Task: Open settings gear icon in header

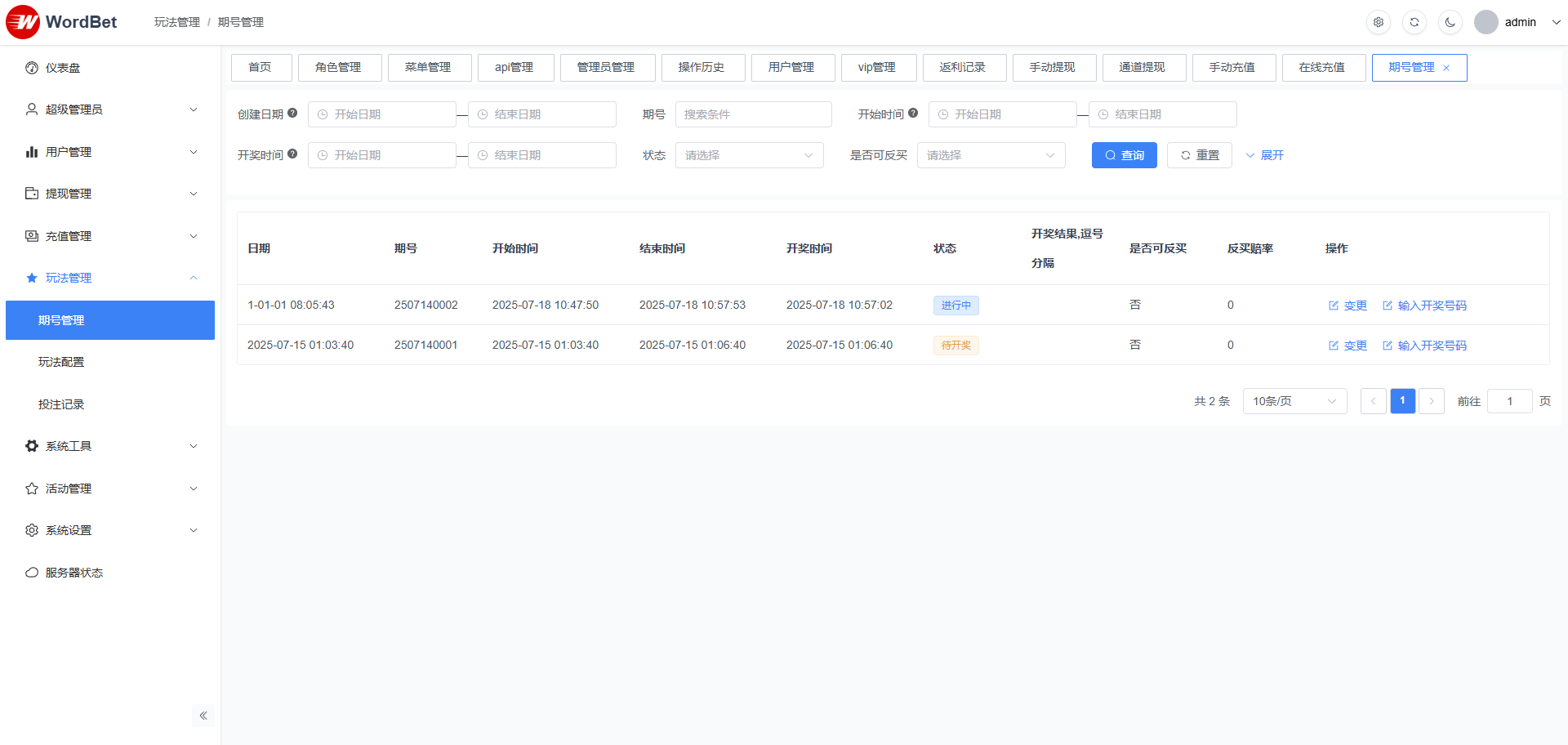Action: tap(1379, 22)
